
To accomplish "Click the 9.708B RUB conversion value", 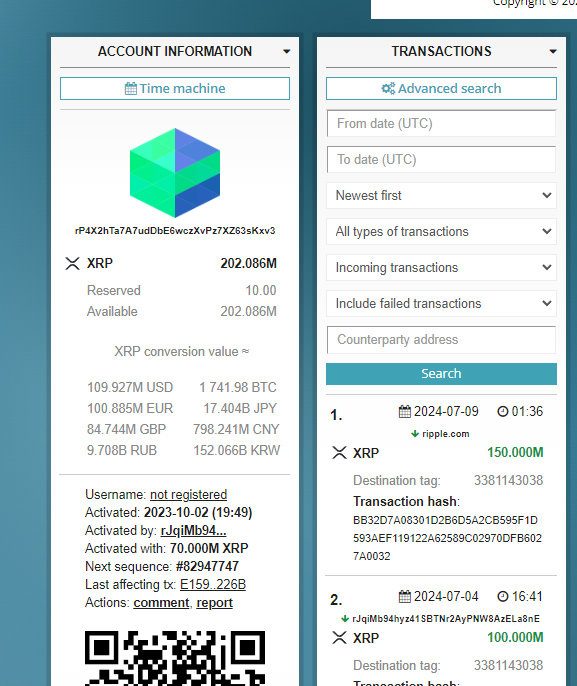I will 122,450.
